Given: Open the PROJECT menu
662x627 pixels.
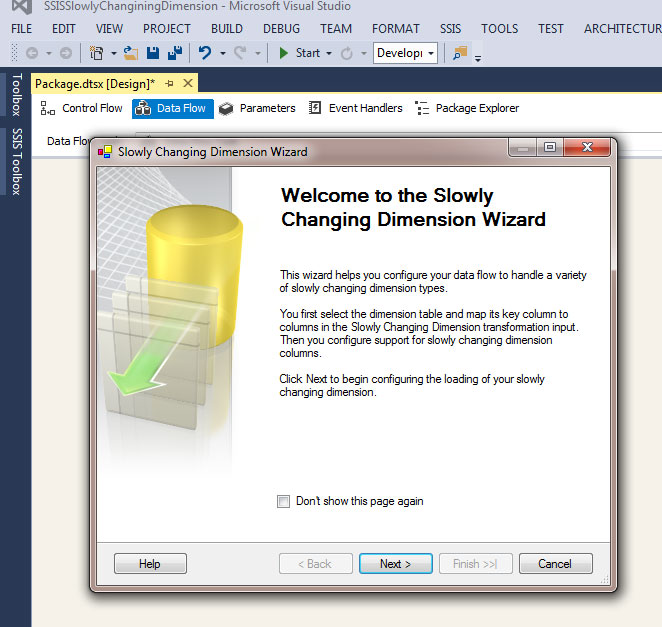Looking at the screenshot, I should [167, 29].
